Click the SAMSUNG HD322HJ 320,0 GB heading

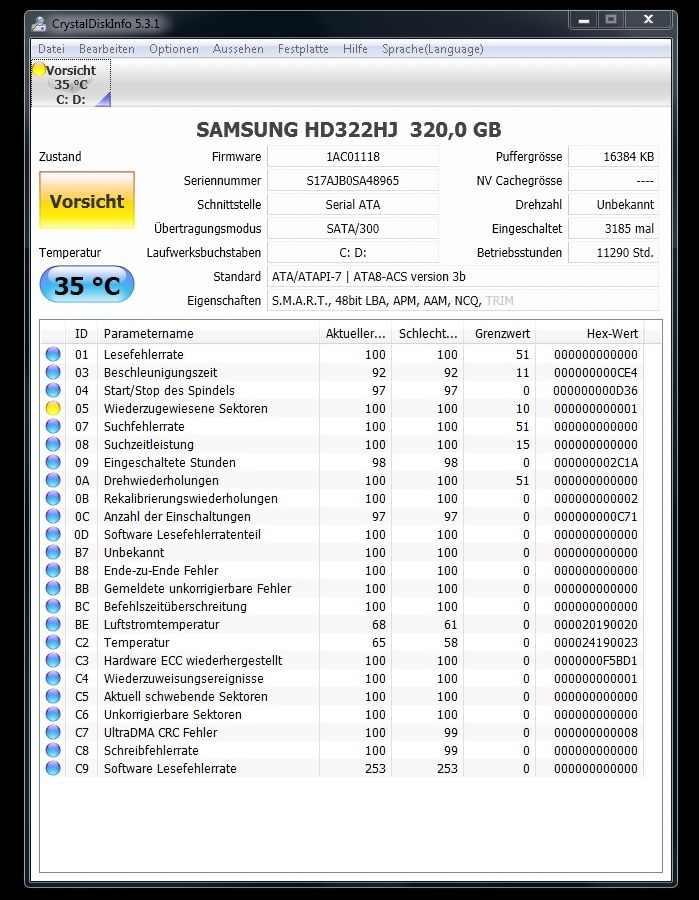tap(349, 130)
